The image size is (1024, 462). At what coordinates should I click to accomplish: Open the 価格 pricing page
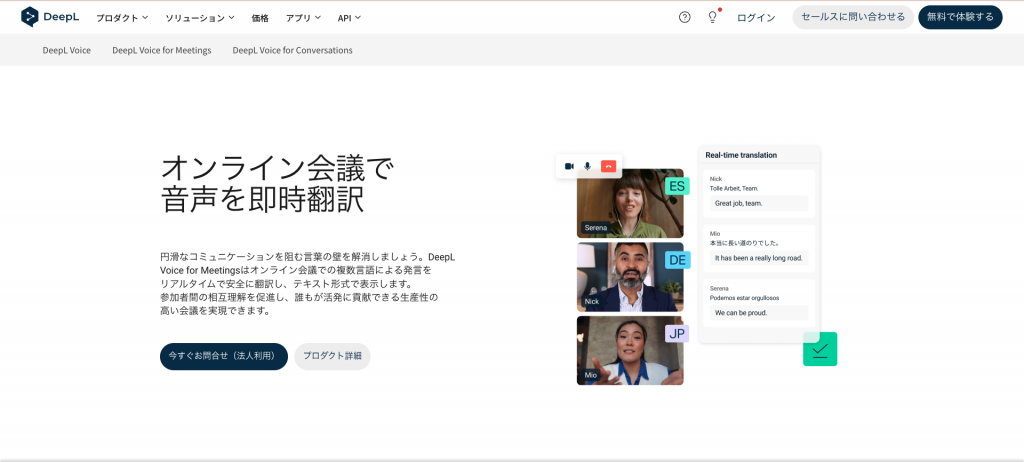pos(260,18)
